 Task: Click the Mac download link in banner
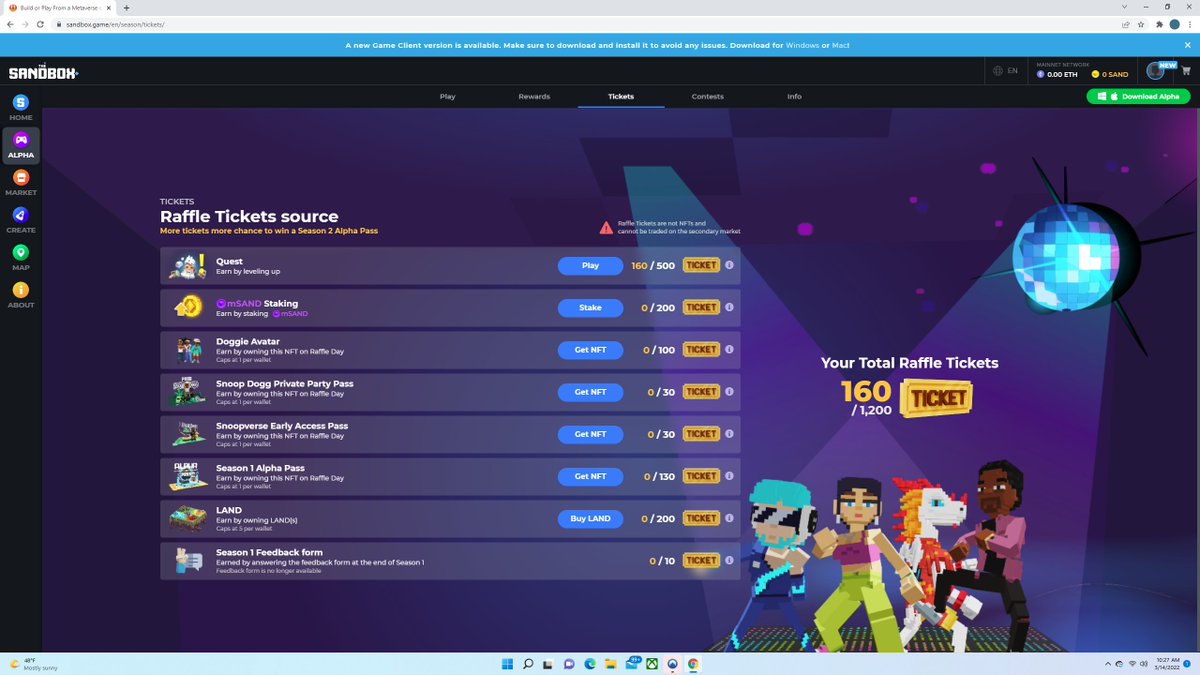(x=840, y=45)
